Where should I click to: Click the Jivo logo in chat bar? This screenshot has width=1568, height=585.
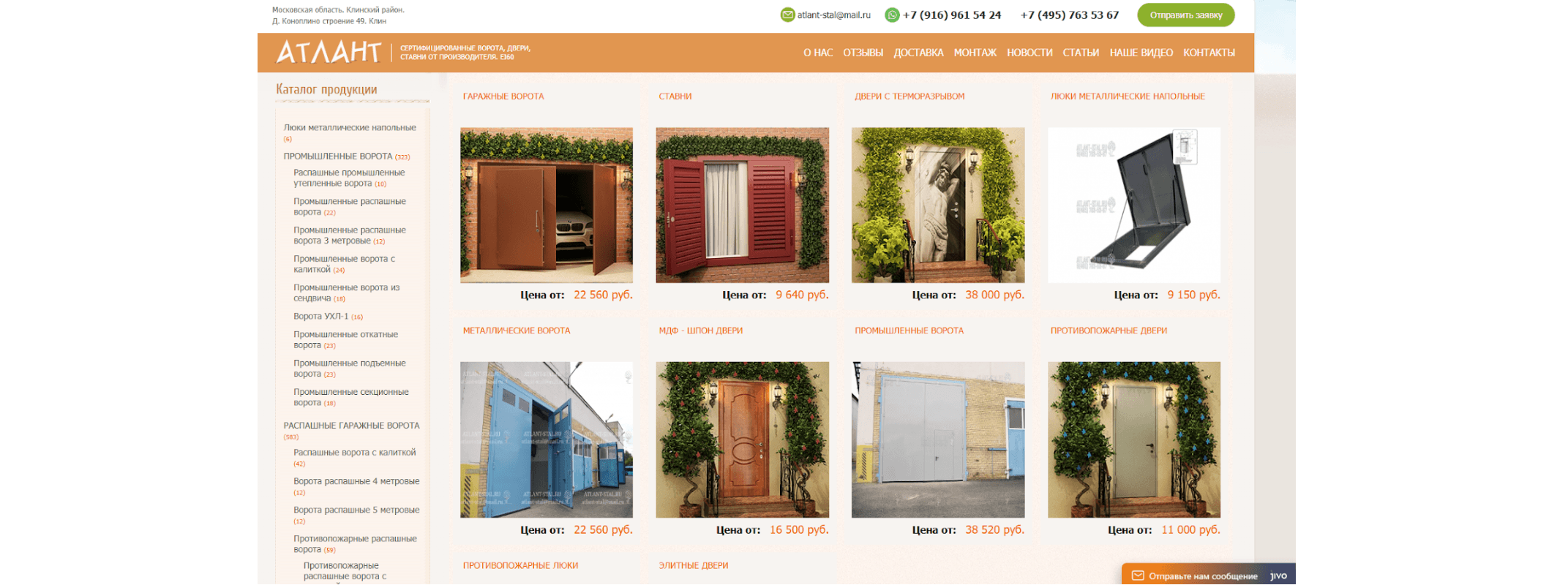(x=1278, y=575)
